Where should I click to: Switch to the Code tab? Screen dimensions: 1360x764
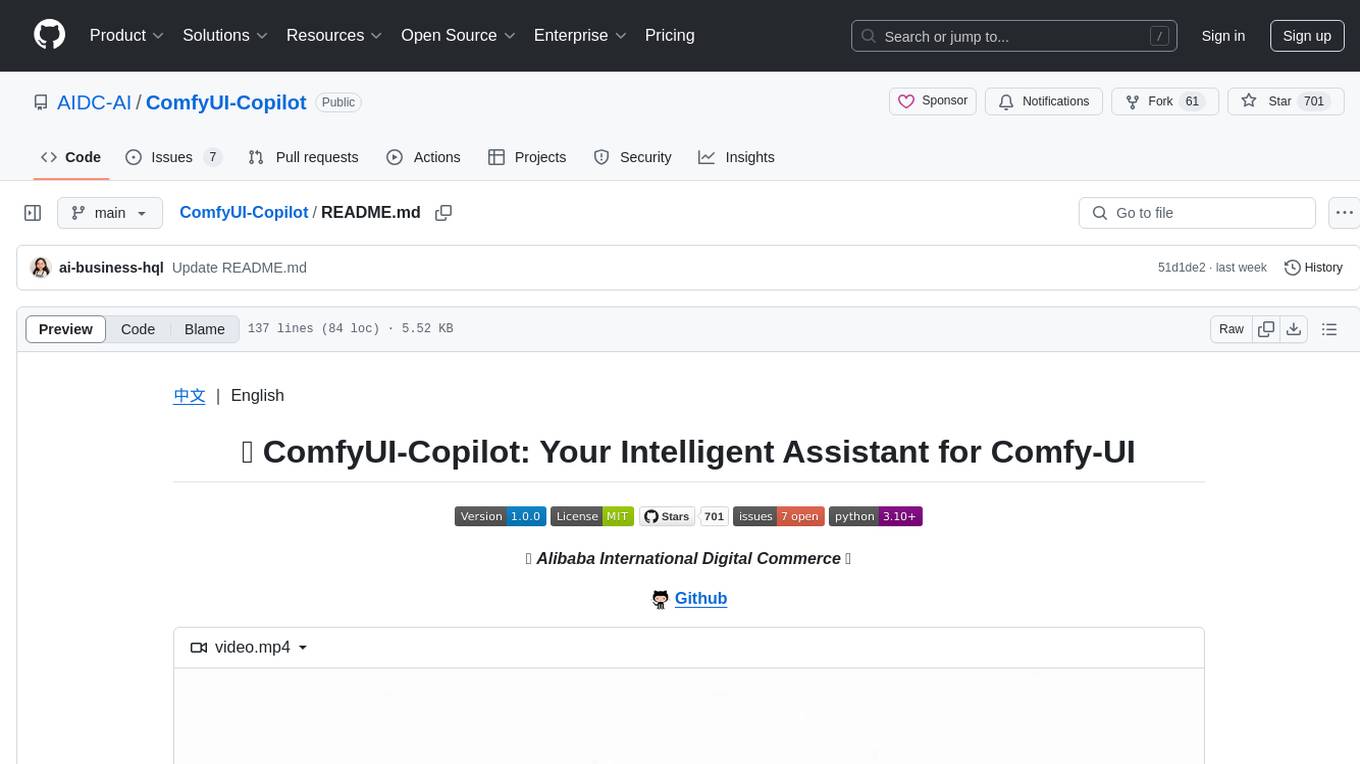(x=70, y=157)
